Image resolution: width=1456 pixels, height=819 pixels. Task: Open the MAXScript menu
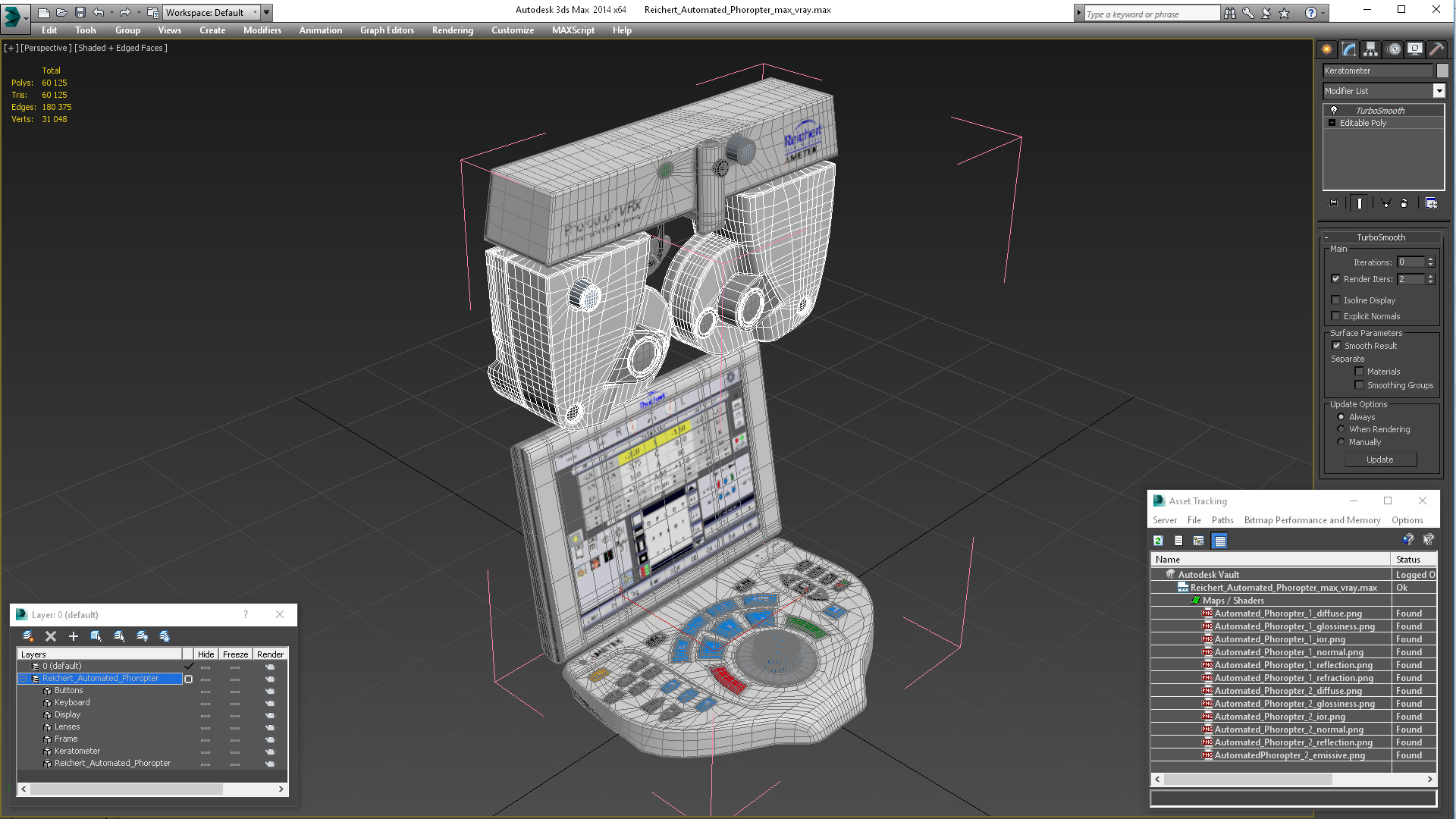[x=573, y=30]
